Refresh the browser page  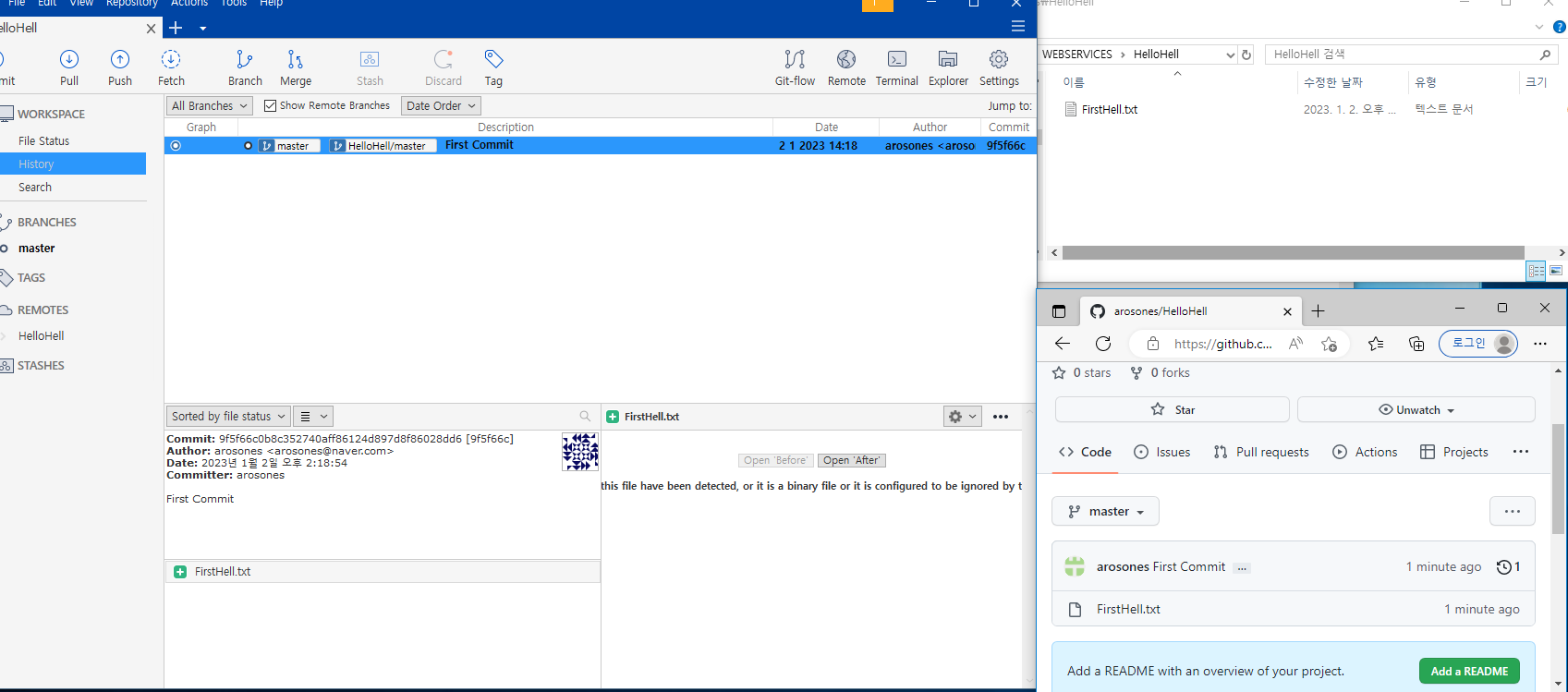(x=1103, y=344)
